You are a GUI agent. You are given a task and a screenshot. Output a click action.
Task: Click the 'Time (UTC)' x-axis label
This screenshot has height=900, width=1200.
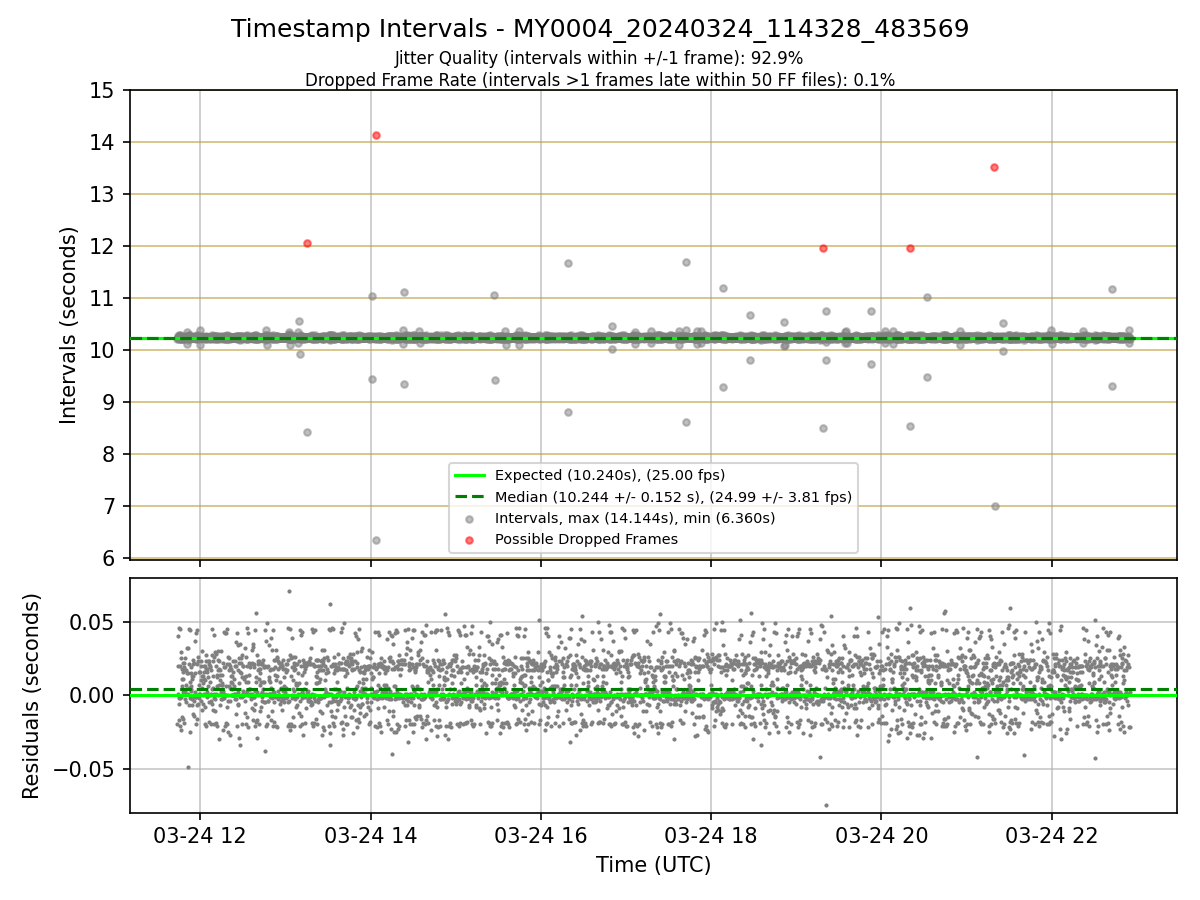653,865
